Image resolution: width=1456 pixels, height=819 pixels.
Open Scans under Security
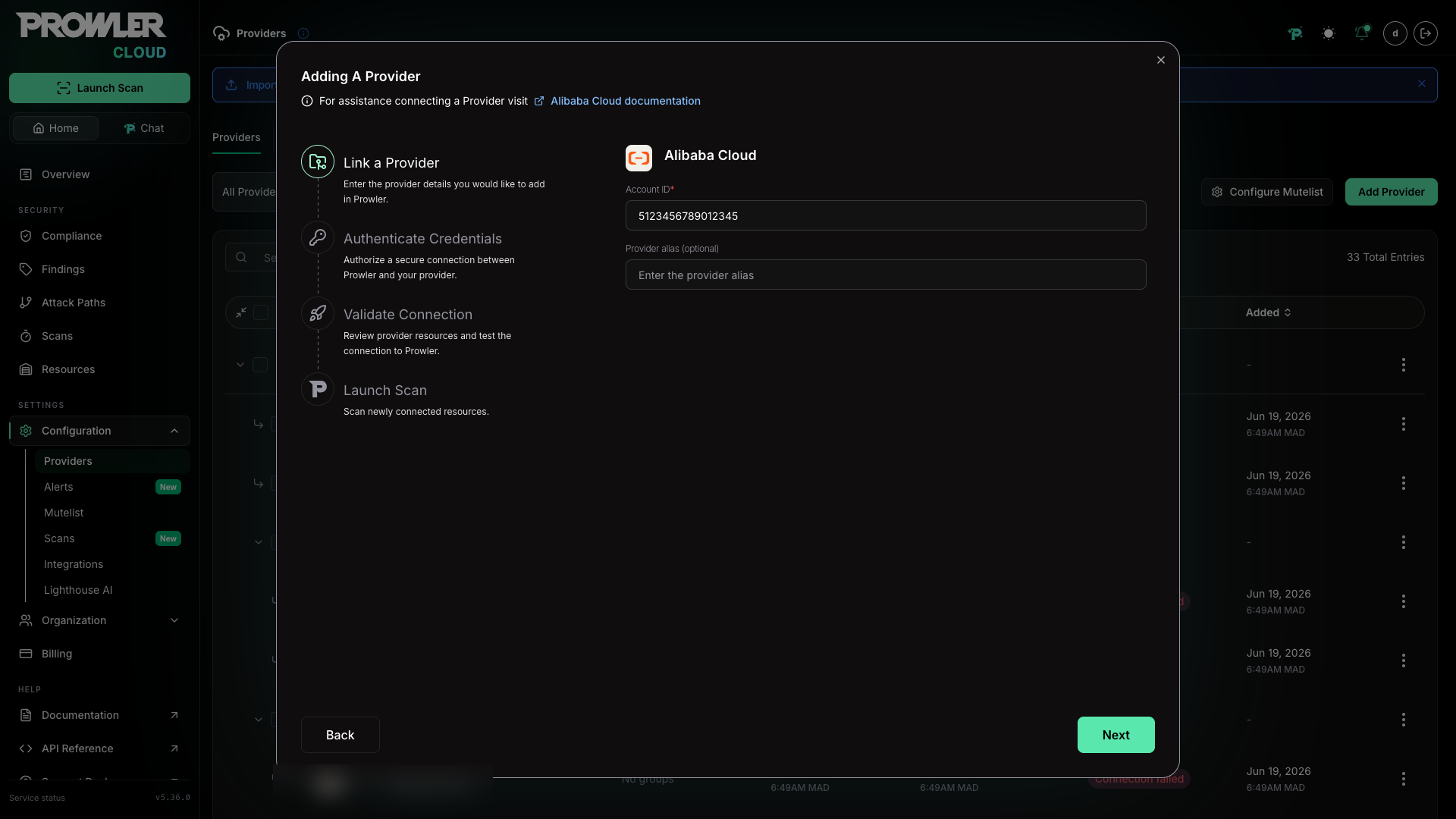pos(99,336)
